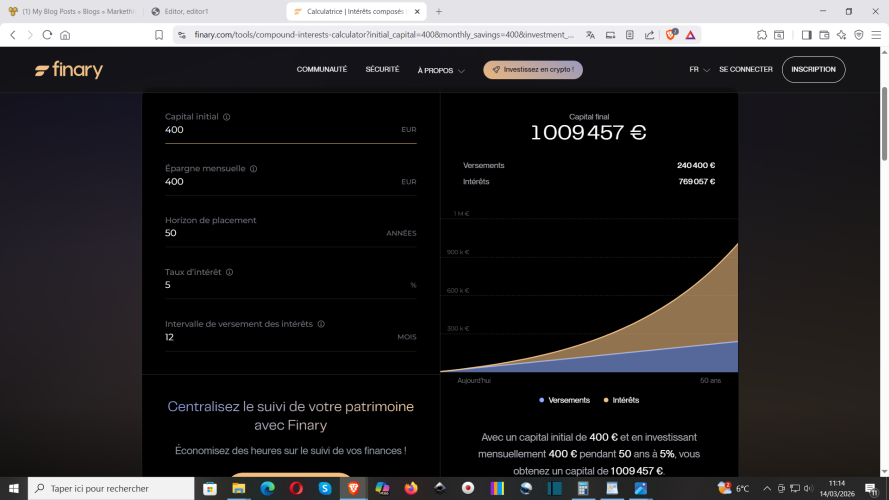889x500 pixels.
Task: Click info icon beside Taux d'intérêt
Action: pyautogui.click(x=230, y=272)
